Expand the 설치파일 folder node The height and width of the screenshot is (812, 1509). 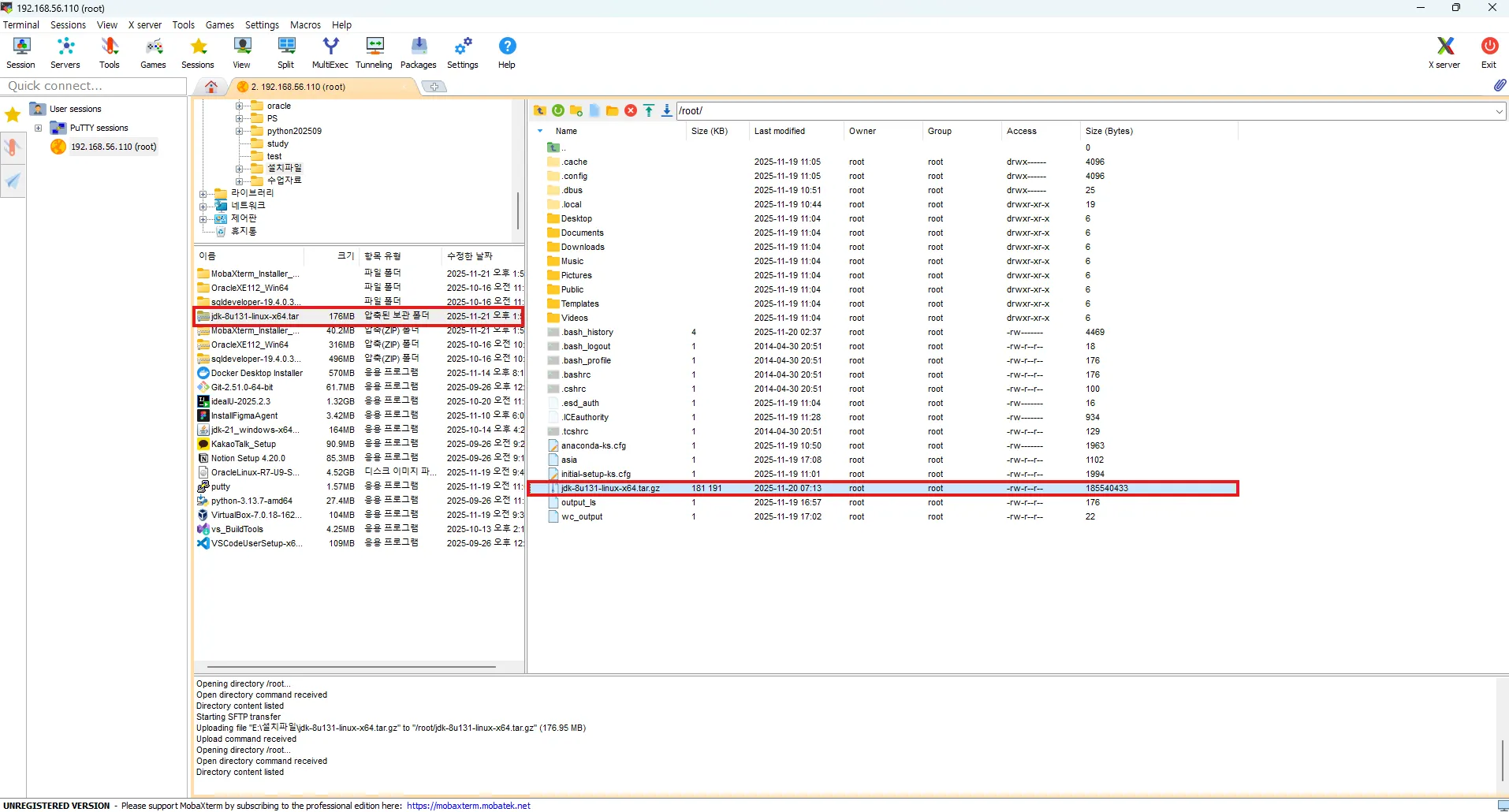[239, 169]
